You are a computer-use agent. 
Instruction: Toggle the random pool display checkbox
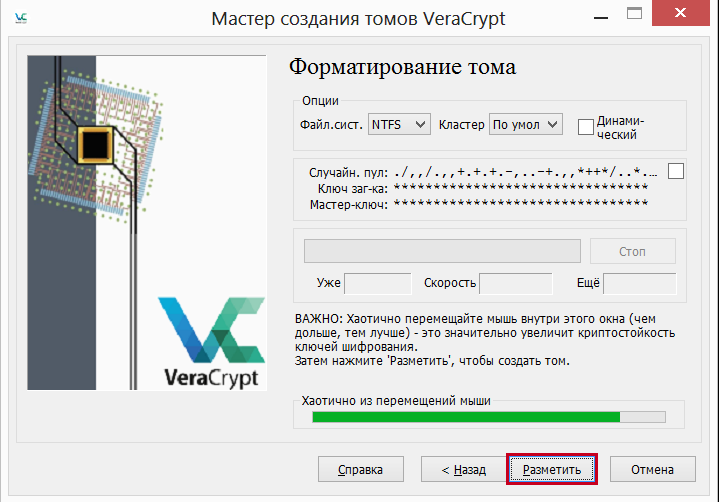675,171
